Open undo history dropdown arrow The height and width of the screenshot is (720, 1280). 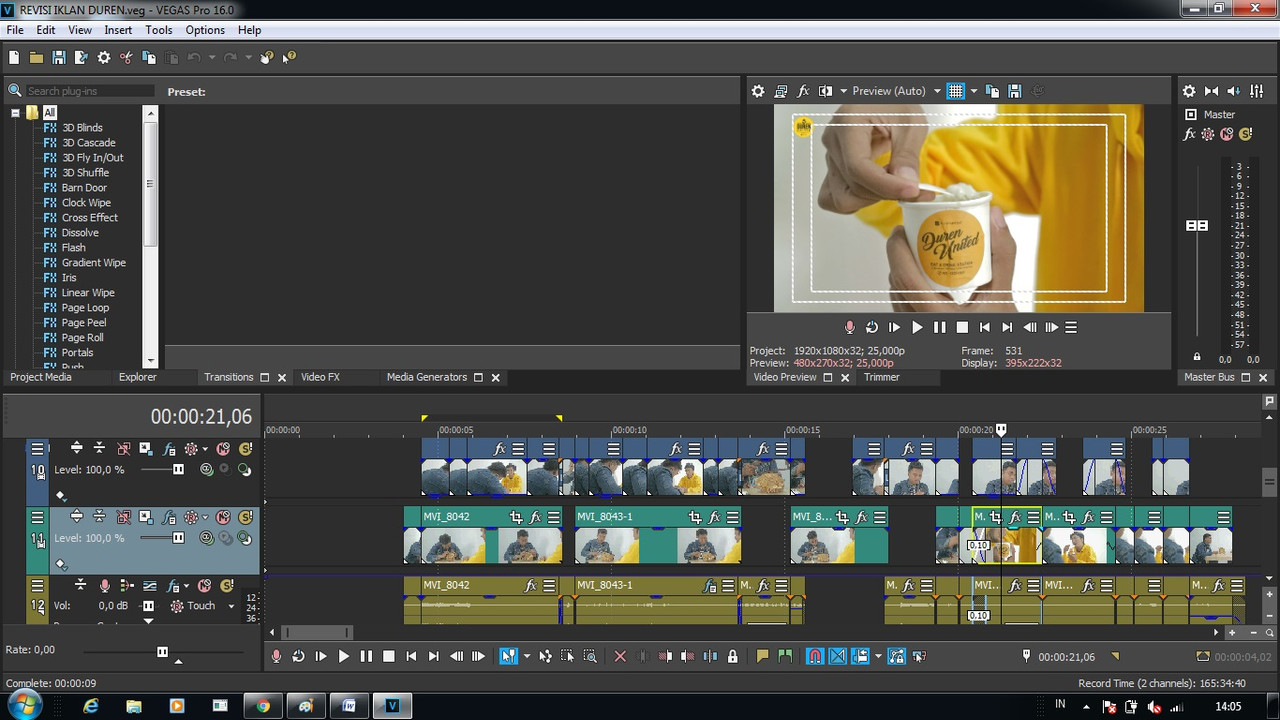211,58
